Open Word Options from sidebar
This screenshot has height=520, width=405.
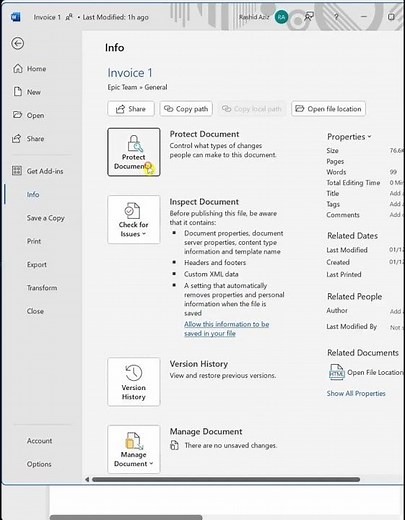[39, 464]
